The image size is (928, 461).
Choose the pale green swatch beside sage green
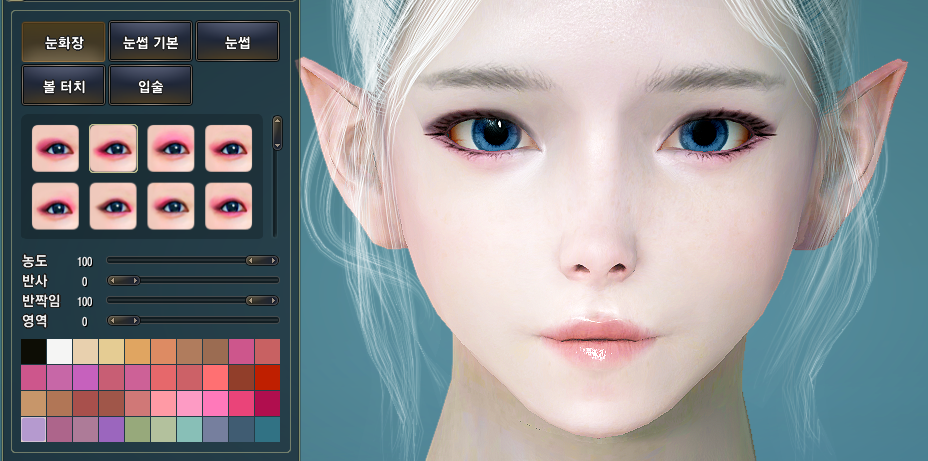click(x=163, y=430)
